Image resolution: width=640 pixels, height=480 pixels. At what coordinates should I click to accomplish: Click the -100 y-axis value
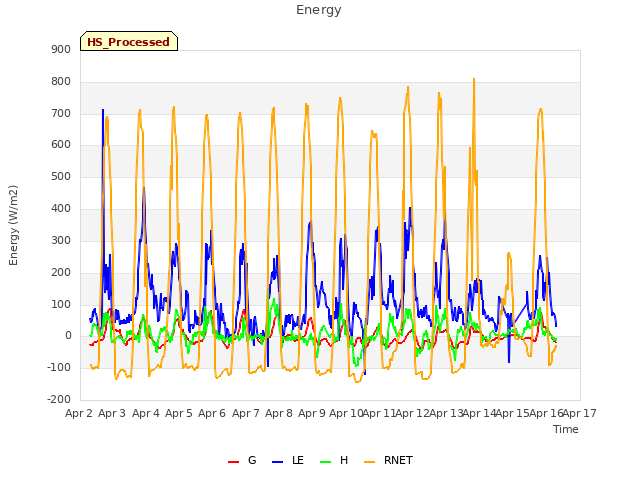pyautogui.click(x=59, y=367)
